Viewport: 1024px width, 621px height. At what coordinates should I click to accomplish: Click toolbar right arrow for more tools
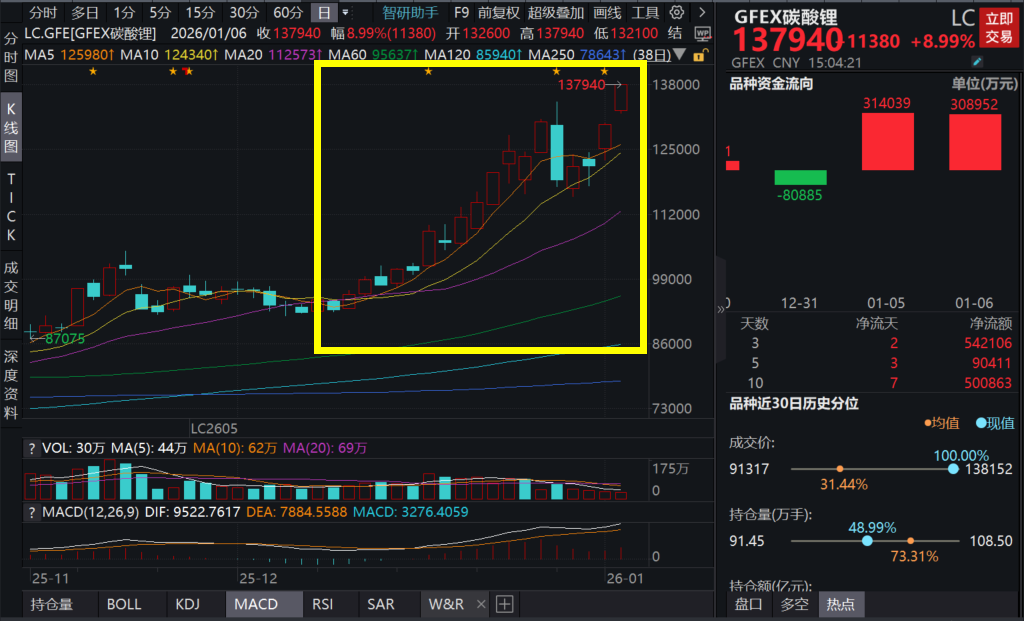point(701,13)
